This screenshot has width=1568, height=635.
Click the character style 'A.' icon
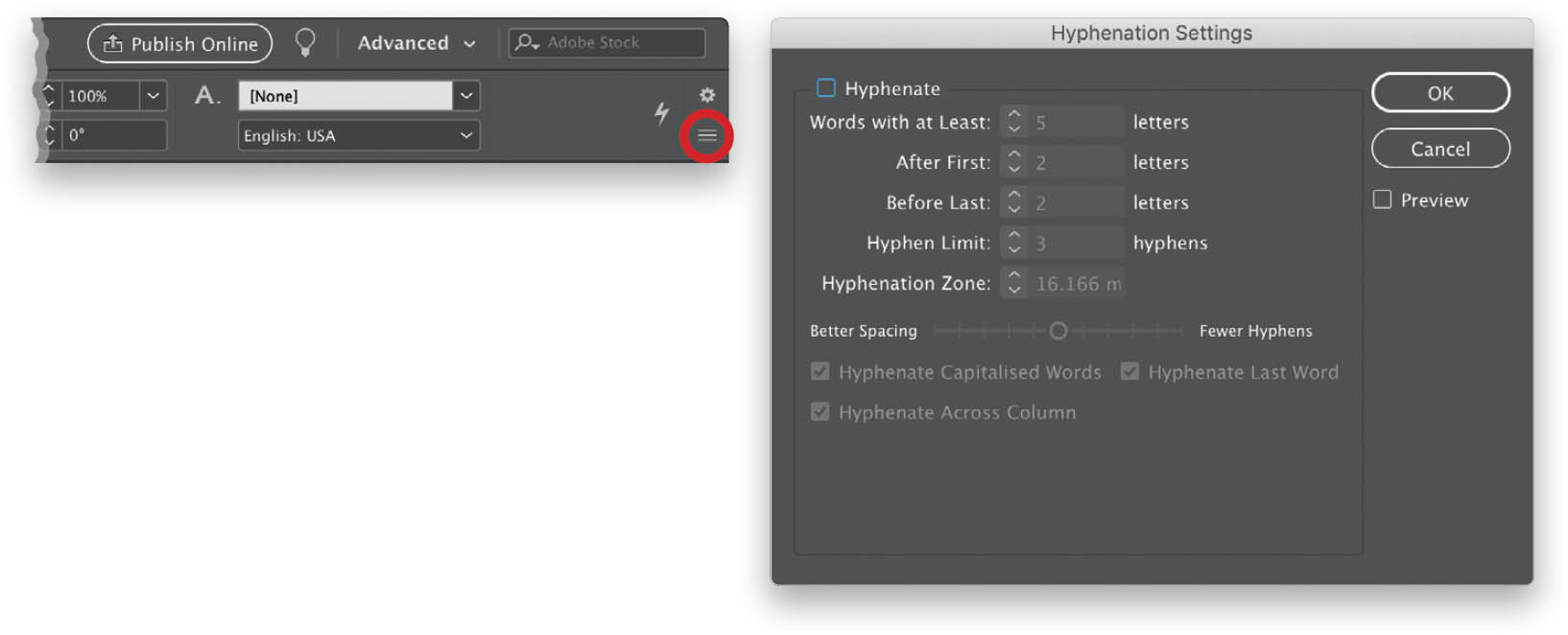[x=207, y=95]
